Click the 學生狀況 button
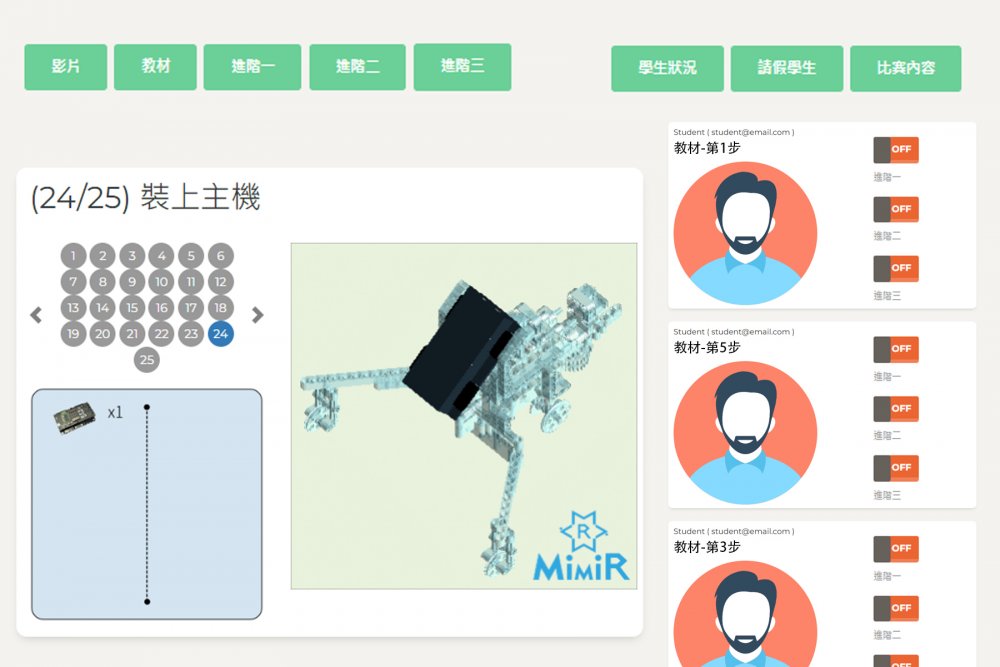This screenshot has height=667, width=1000. pyautogui.click(x=667, y=68)
